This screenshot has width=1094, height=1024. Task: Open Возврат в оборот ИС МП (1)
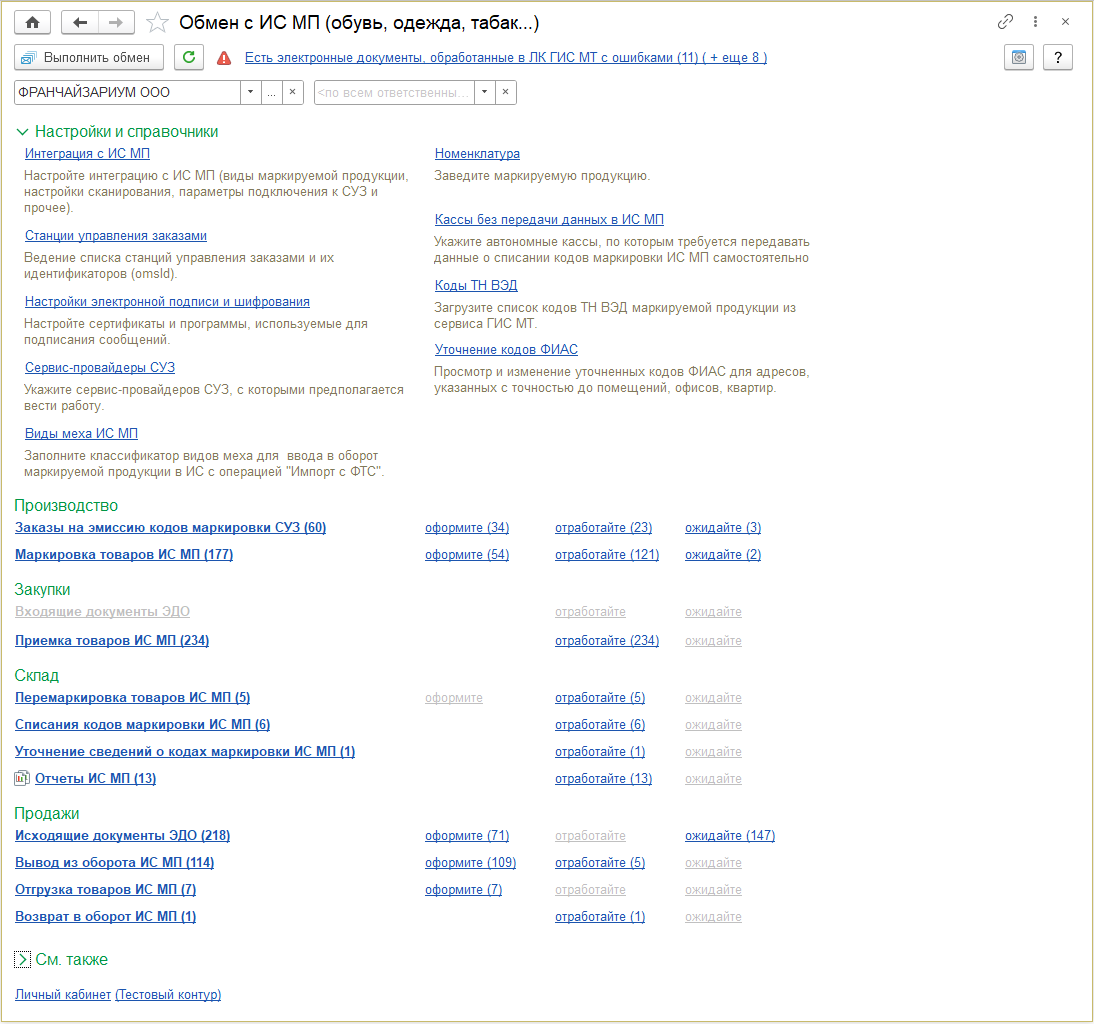105,917
